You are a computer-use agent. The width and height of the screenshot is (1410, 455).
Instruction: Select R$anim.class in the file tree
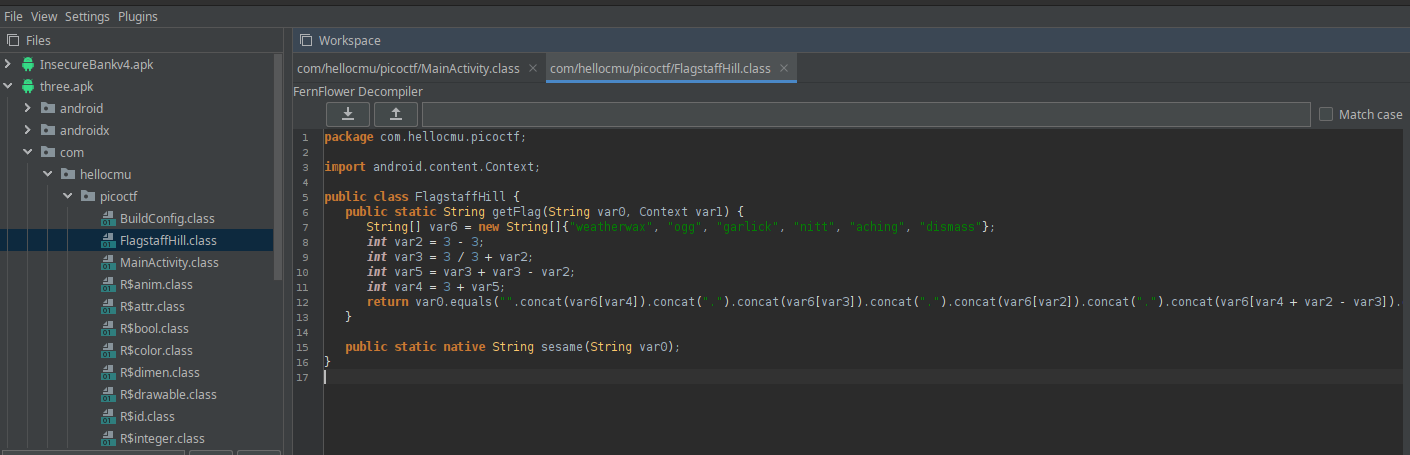156,284
